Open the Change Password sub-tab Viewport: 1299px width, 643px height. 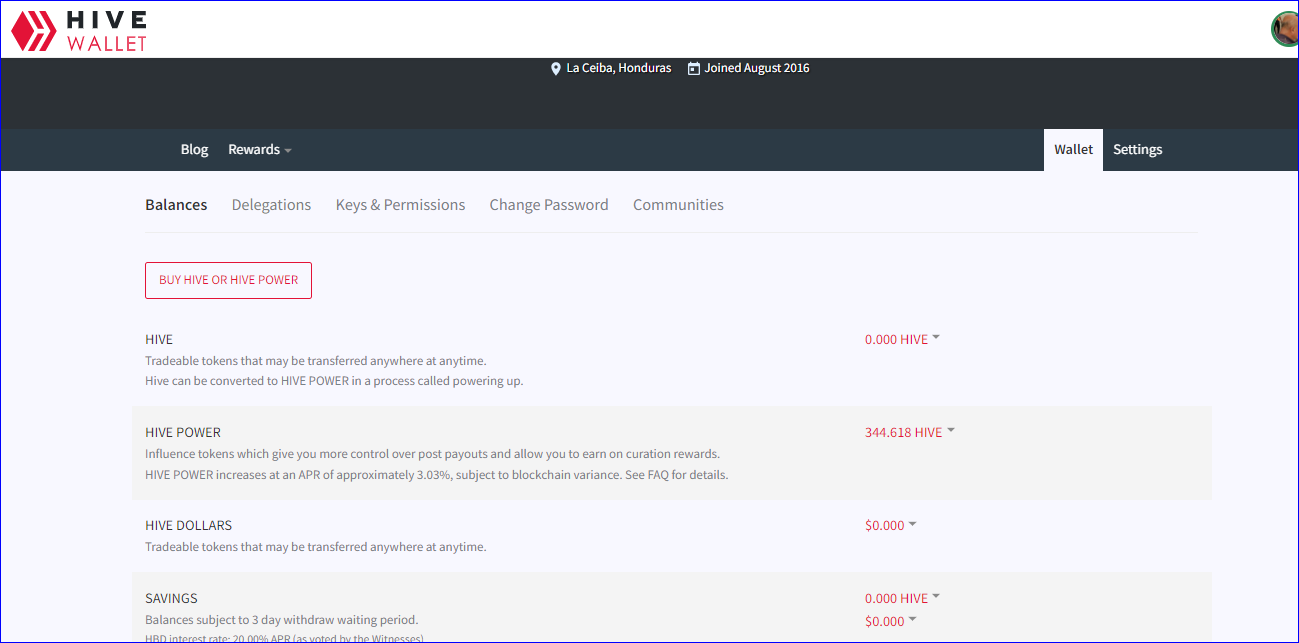coord(549,205)
